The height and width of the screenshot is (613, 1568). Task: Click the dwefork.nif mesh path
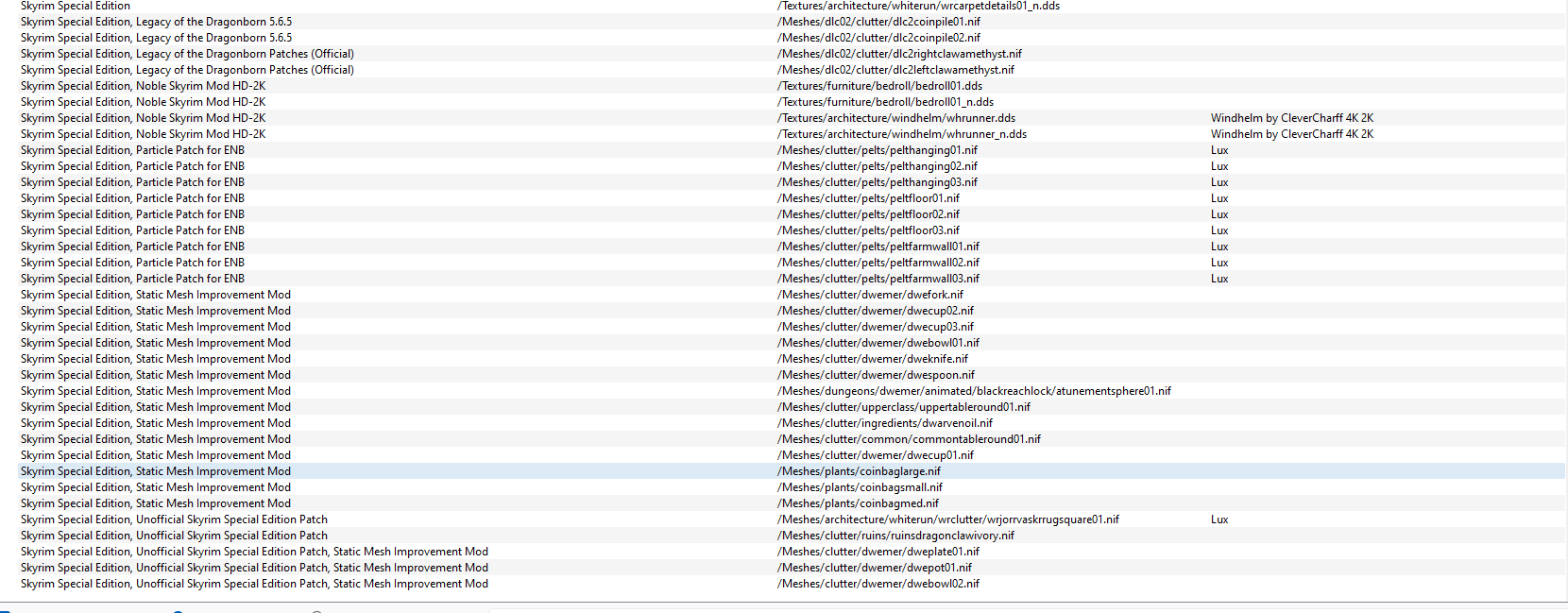870,295
